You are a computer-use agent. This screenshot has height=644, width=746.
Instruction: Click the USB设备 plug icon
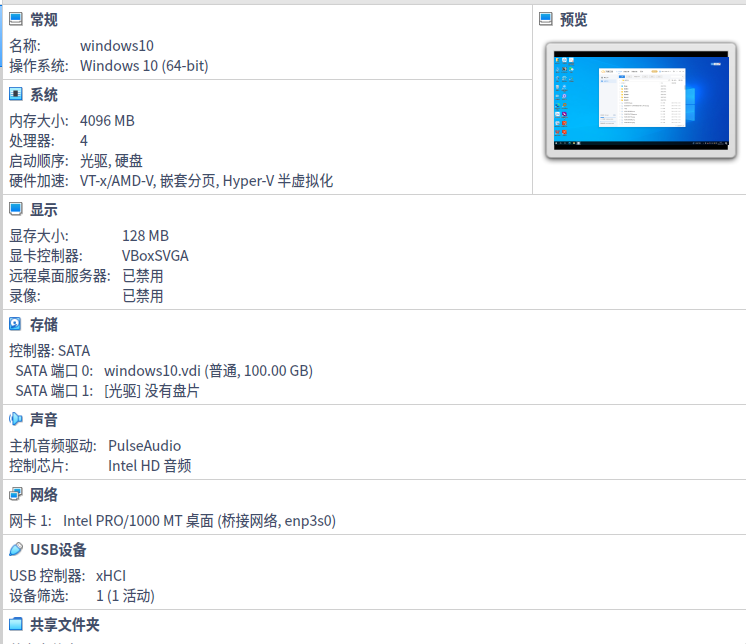click(x=16, y=549)
